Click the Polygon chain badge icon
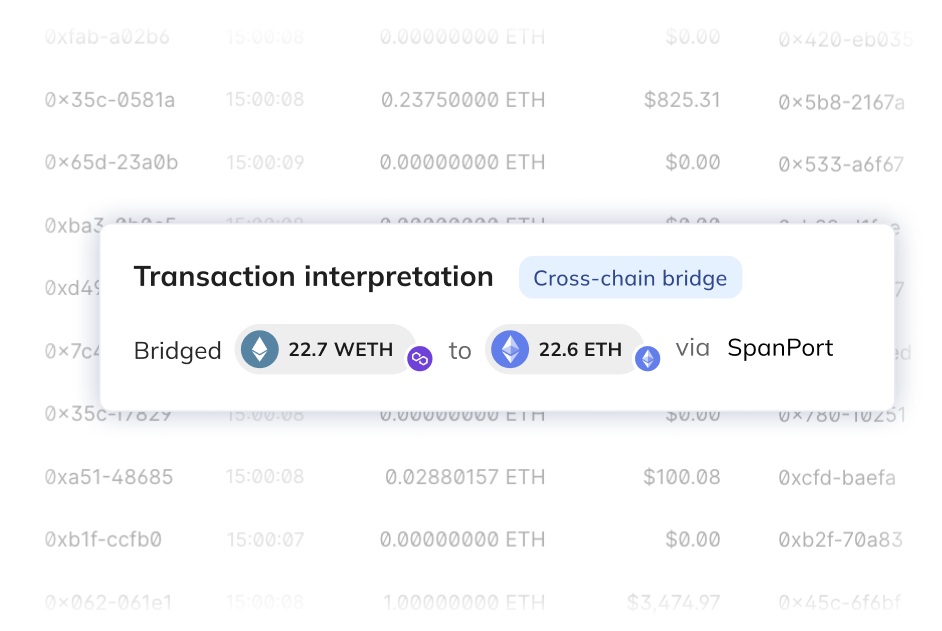 pos(419,358)
